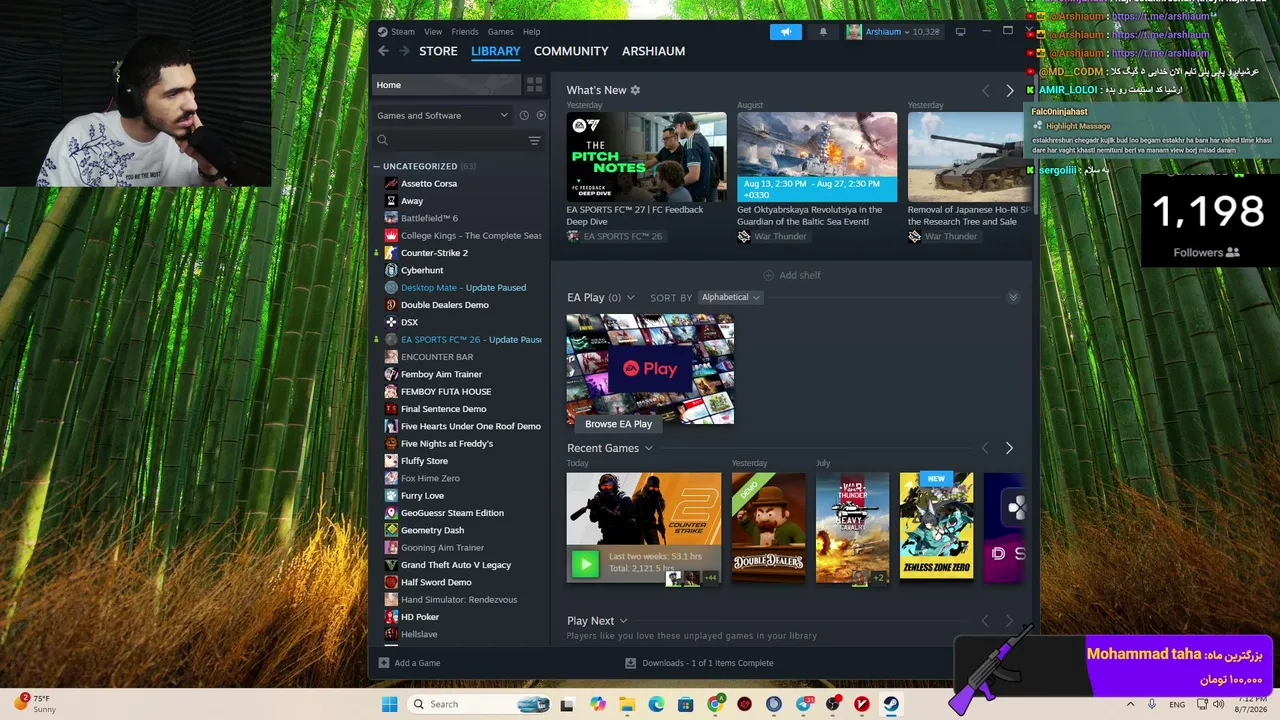
Task: Select Counter-Strike 2 in the game list
Action: [x=434, y=253]
